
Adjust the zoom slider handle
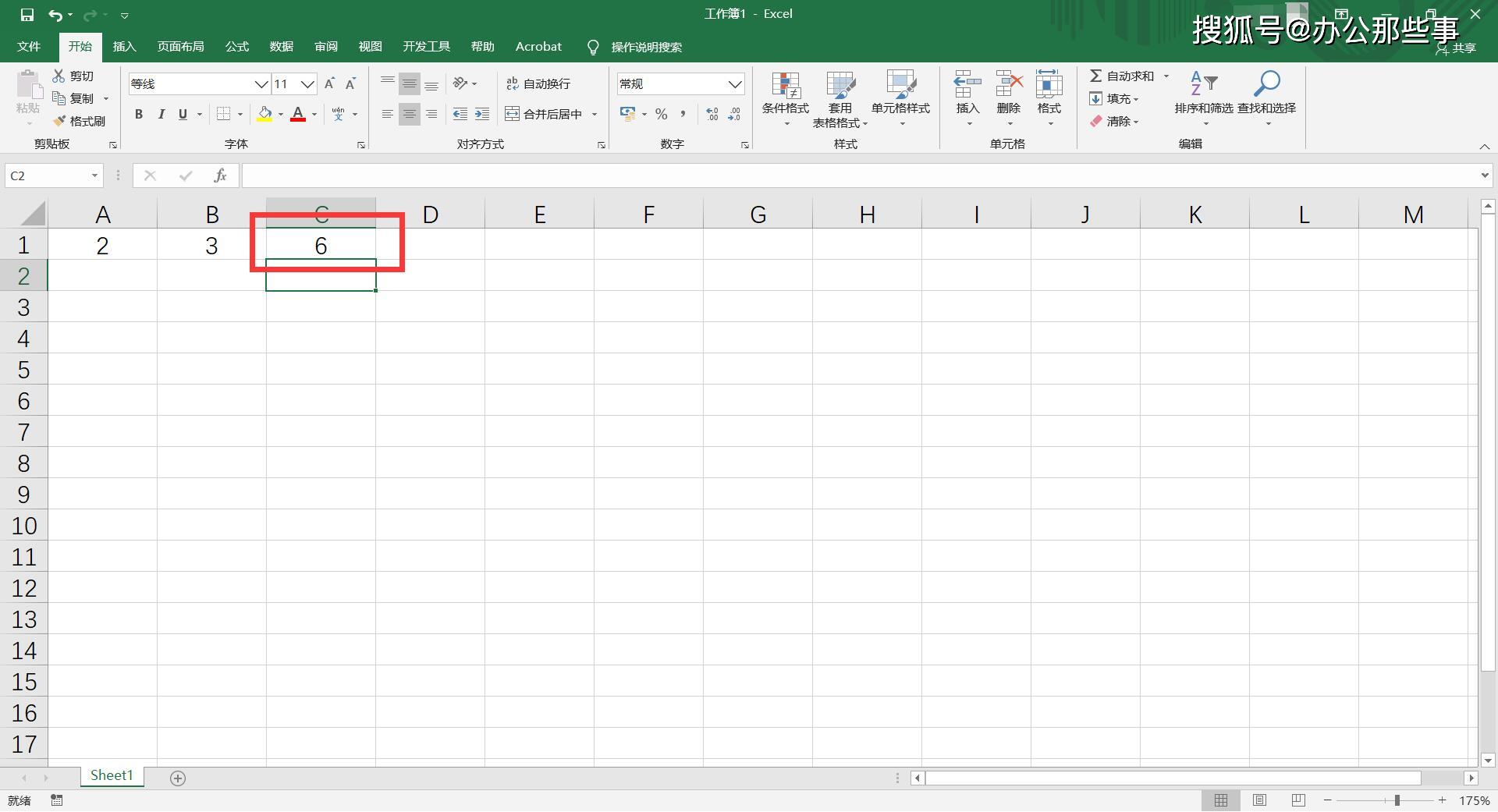coord(1397,800)
